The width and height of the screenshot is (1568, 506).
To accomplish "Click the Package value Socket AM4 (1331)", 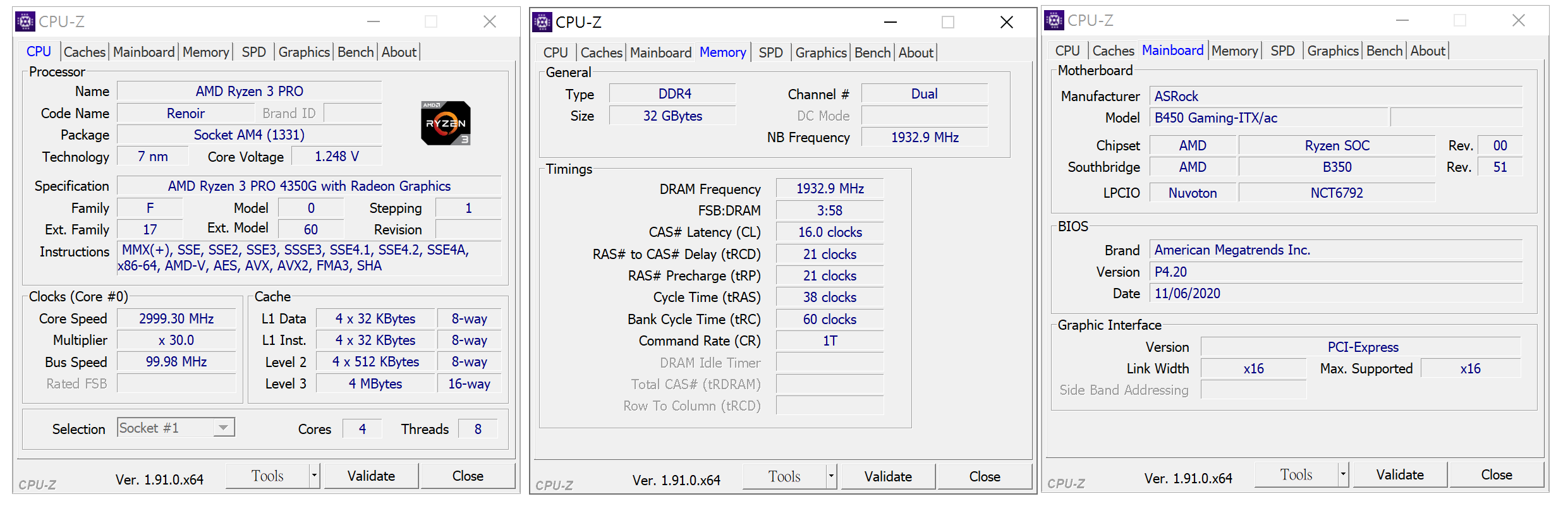I will [x=250, y=135].
